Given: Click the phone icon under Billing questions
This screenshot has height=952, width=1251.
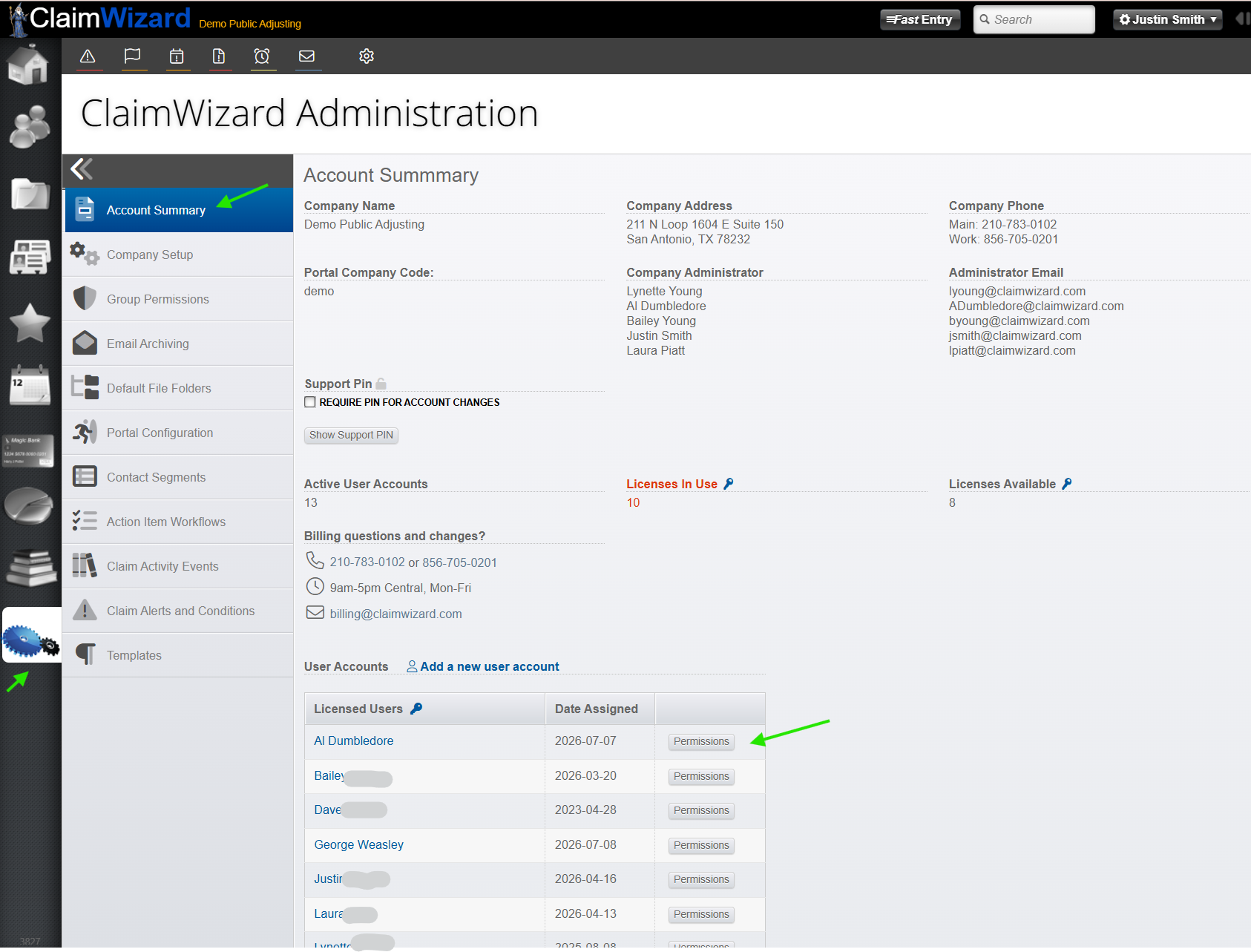Looking at the screenshot, I should (x=315, y=560).
